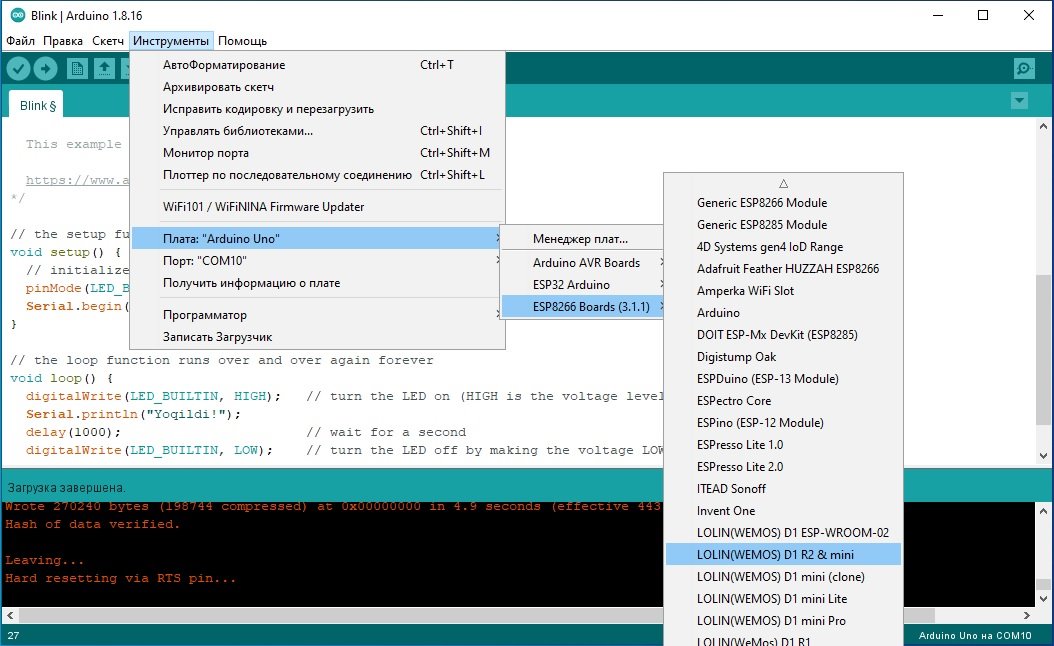Click Менеджер плат... entry
Screen dimensions: 1054x646
580,239
